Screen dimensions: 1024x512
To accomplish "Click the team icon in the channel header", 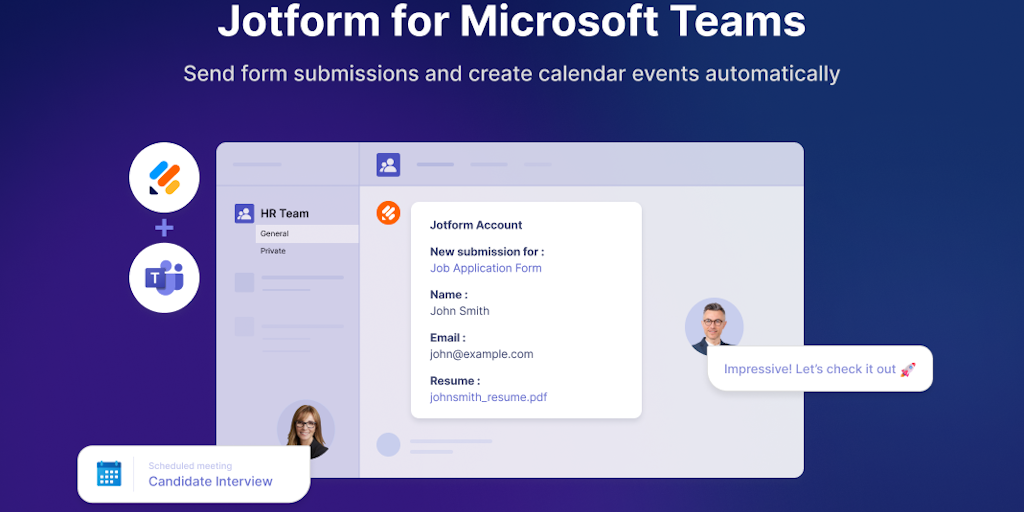I will pos(388,165).
